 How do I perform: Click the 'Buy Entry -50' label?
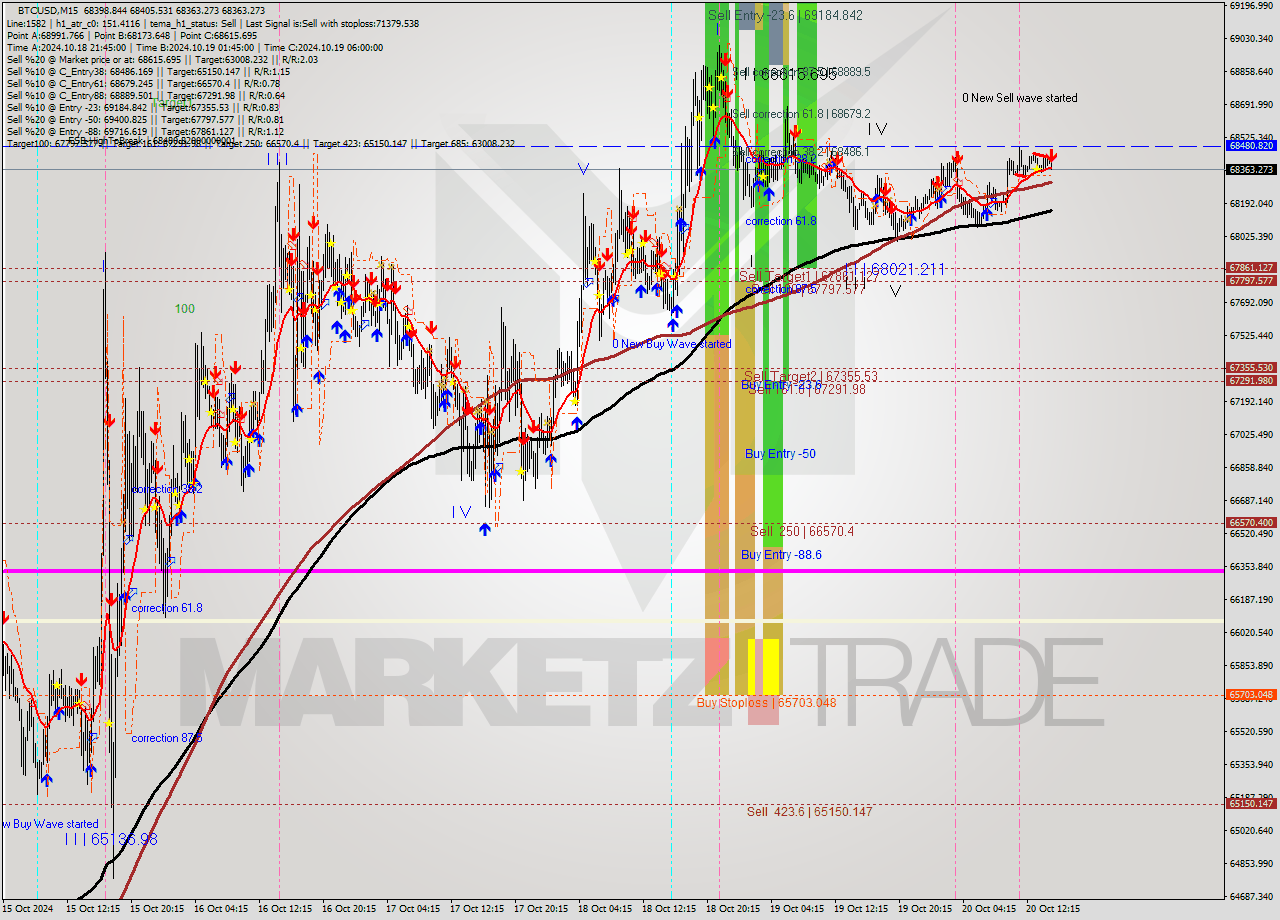pos(780,454)
